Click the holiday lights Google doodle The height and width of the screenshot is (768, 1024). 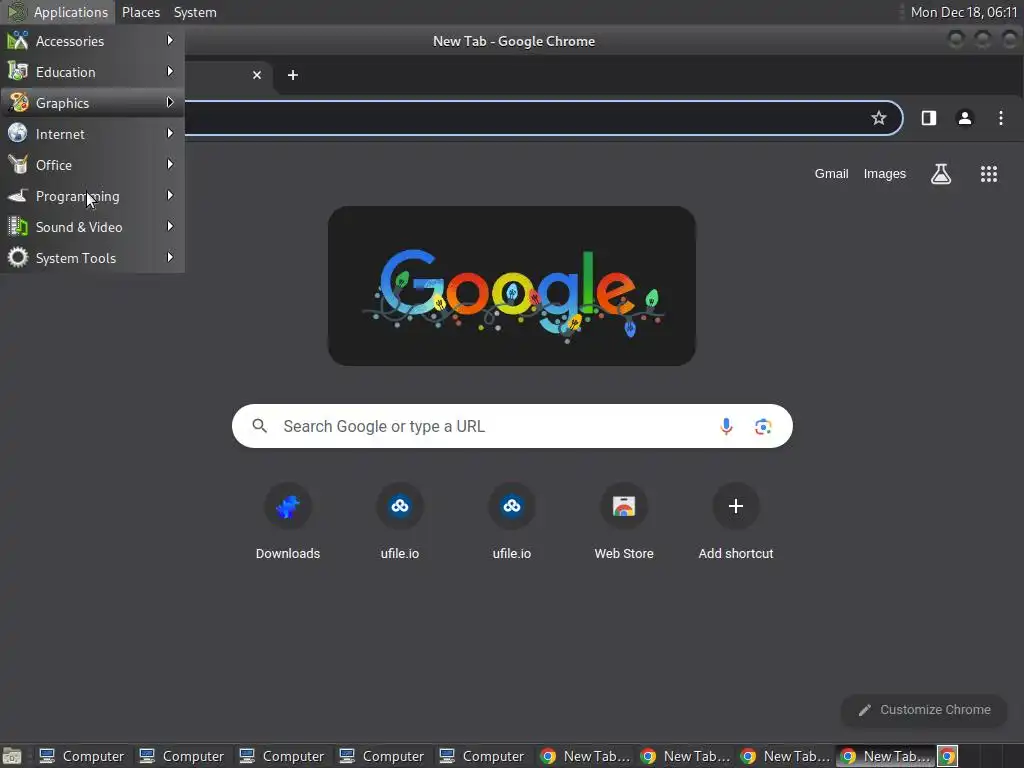pyautogui.click(x=512, y=286)
